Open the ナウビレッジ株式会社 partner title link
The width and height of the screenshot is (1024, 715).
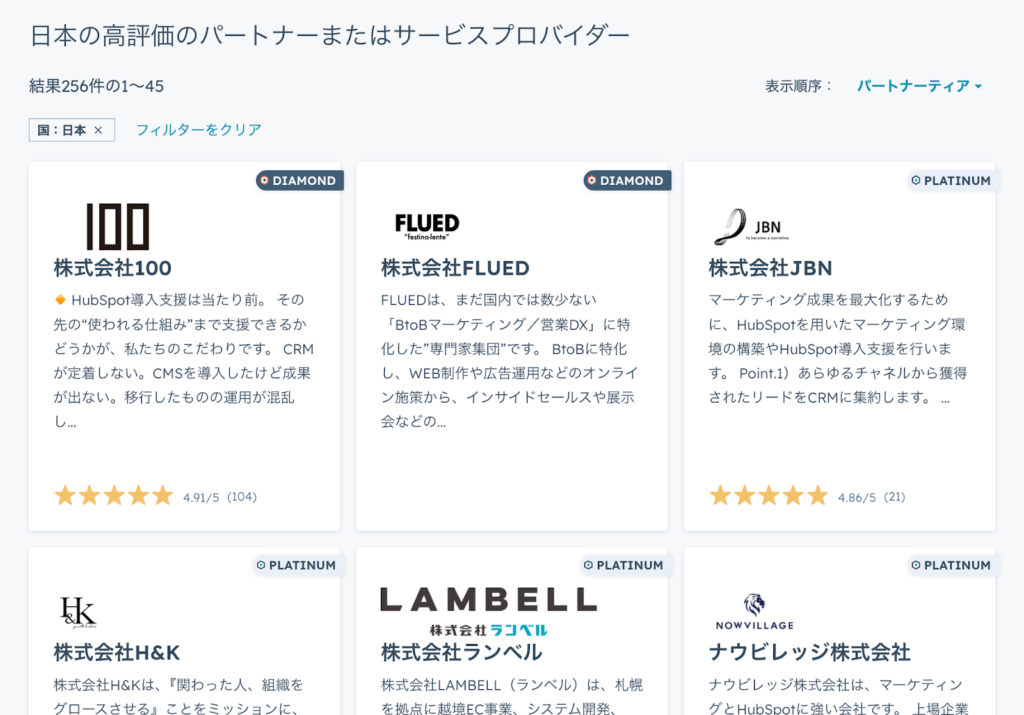[809, 652]
